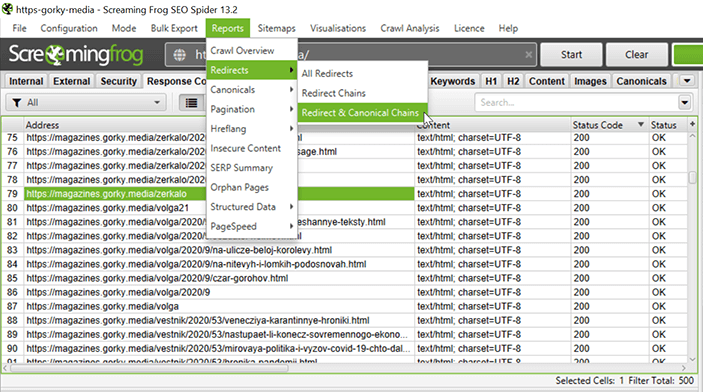The image size is (703, 392).
Task: Select SERP Summary report
Action: click(x=252, y=168)
